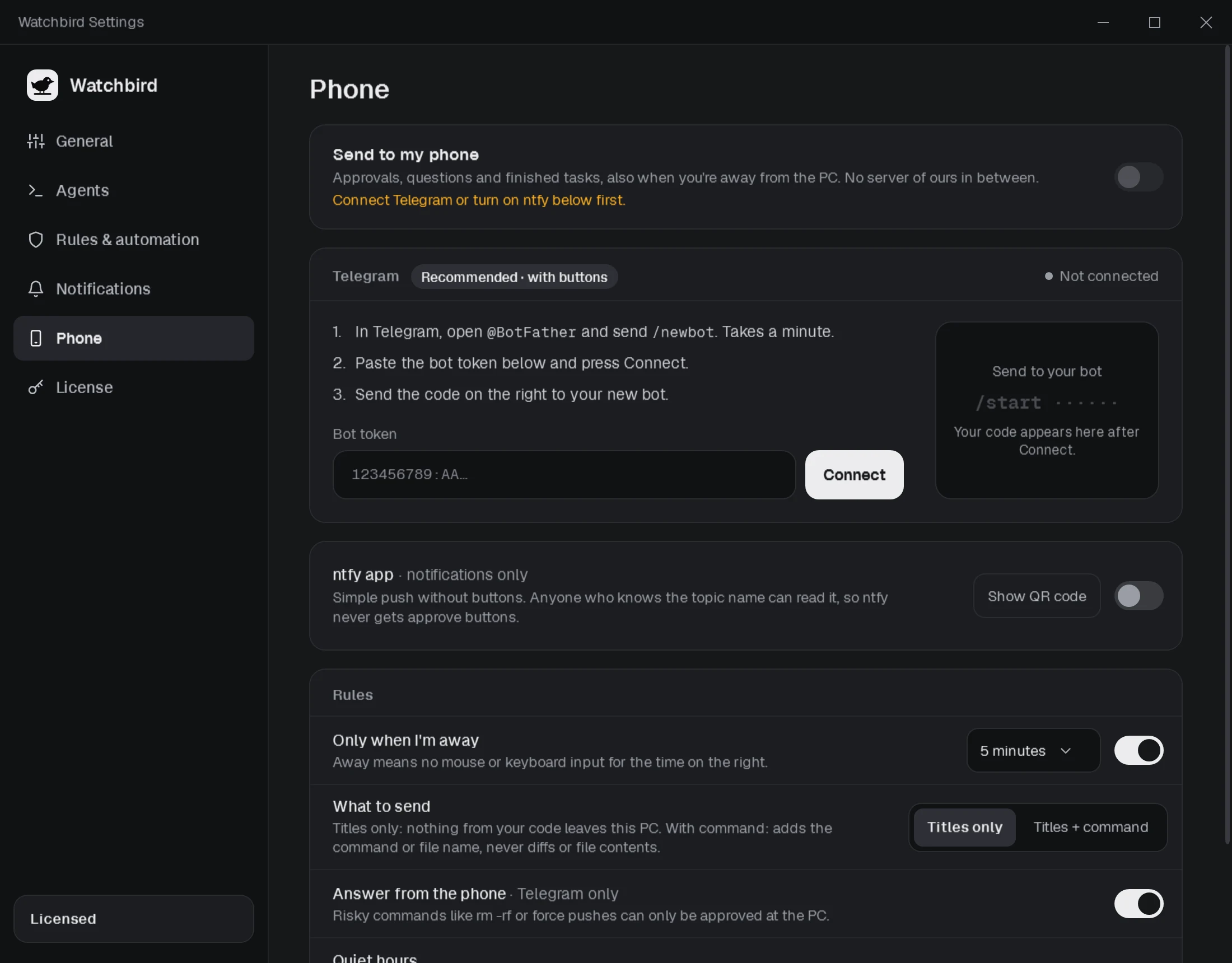Image resolution: width=1232 pixels, height=963 pixels.
Task: Close the Watchbird Settings window
Action: (x=1206, y=22)
